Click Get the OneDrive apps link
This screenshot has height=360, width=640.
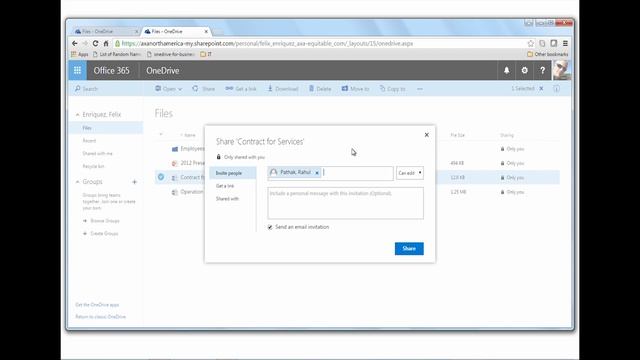point(97,305)
